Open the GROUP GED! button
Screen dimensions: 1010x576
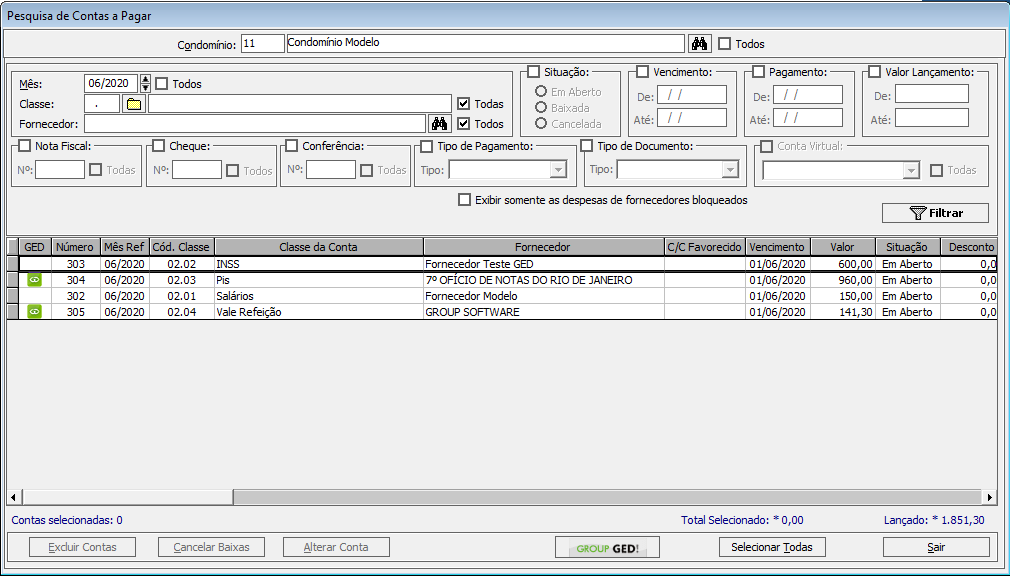click(x=607, y=548)
